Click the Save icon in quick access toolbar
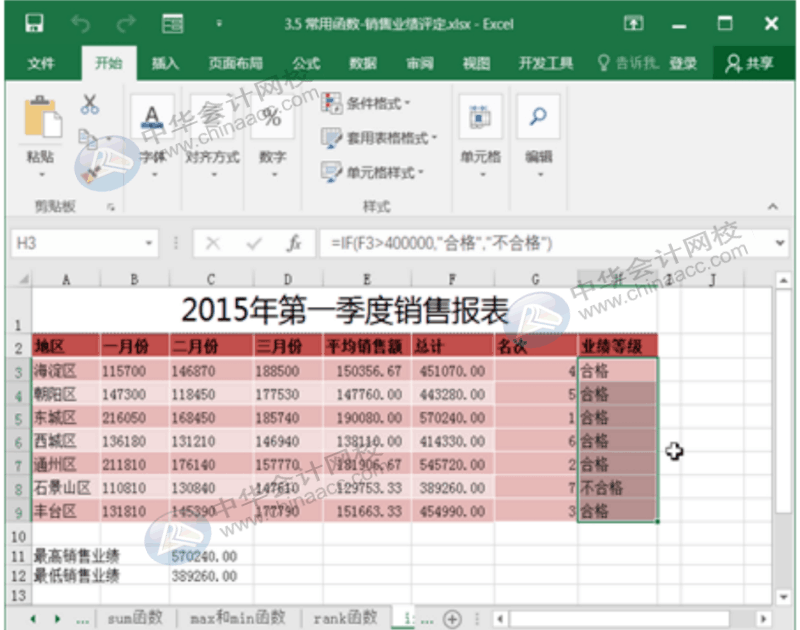Image resolution: width=800 pixels, height=630 pixels. 34,23
